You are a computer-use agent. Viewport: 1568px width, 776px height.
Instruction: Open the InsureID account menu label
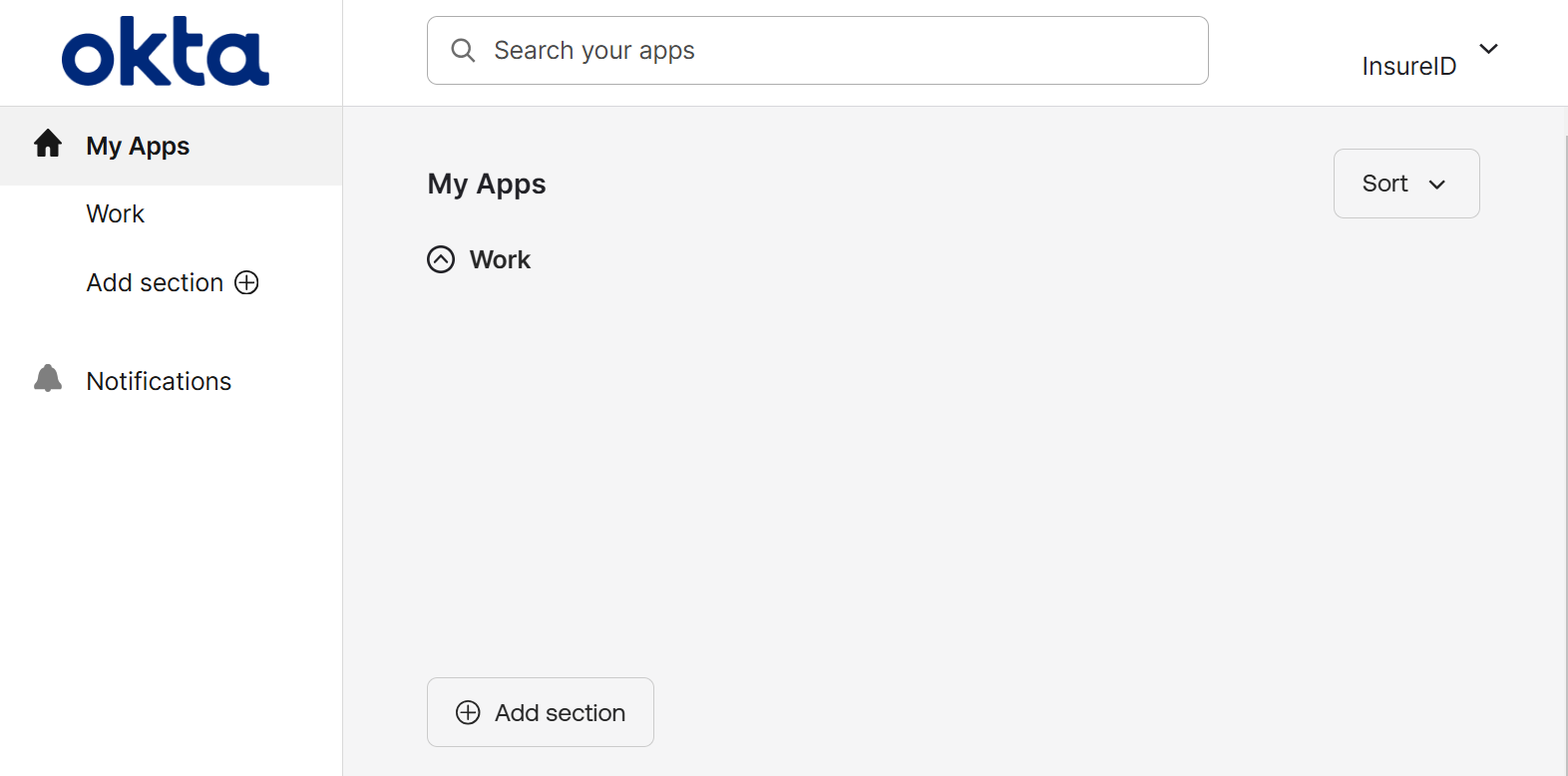tap(1408, 66)
